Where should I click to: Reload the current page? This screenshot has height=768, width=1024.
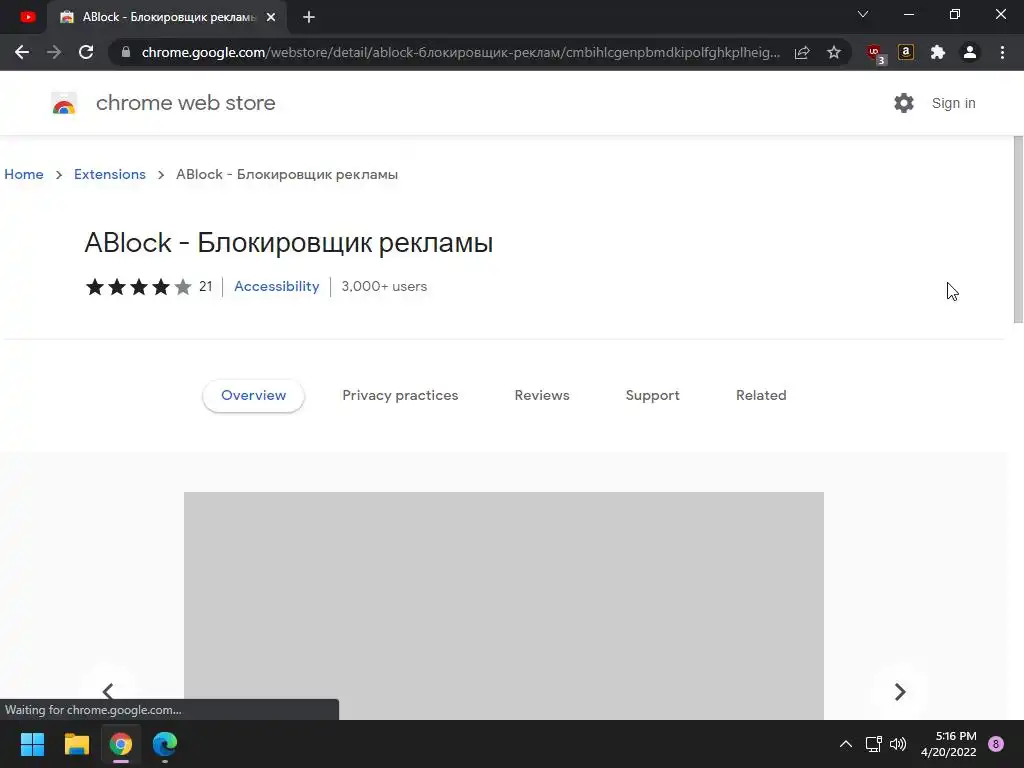(86, 52)
